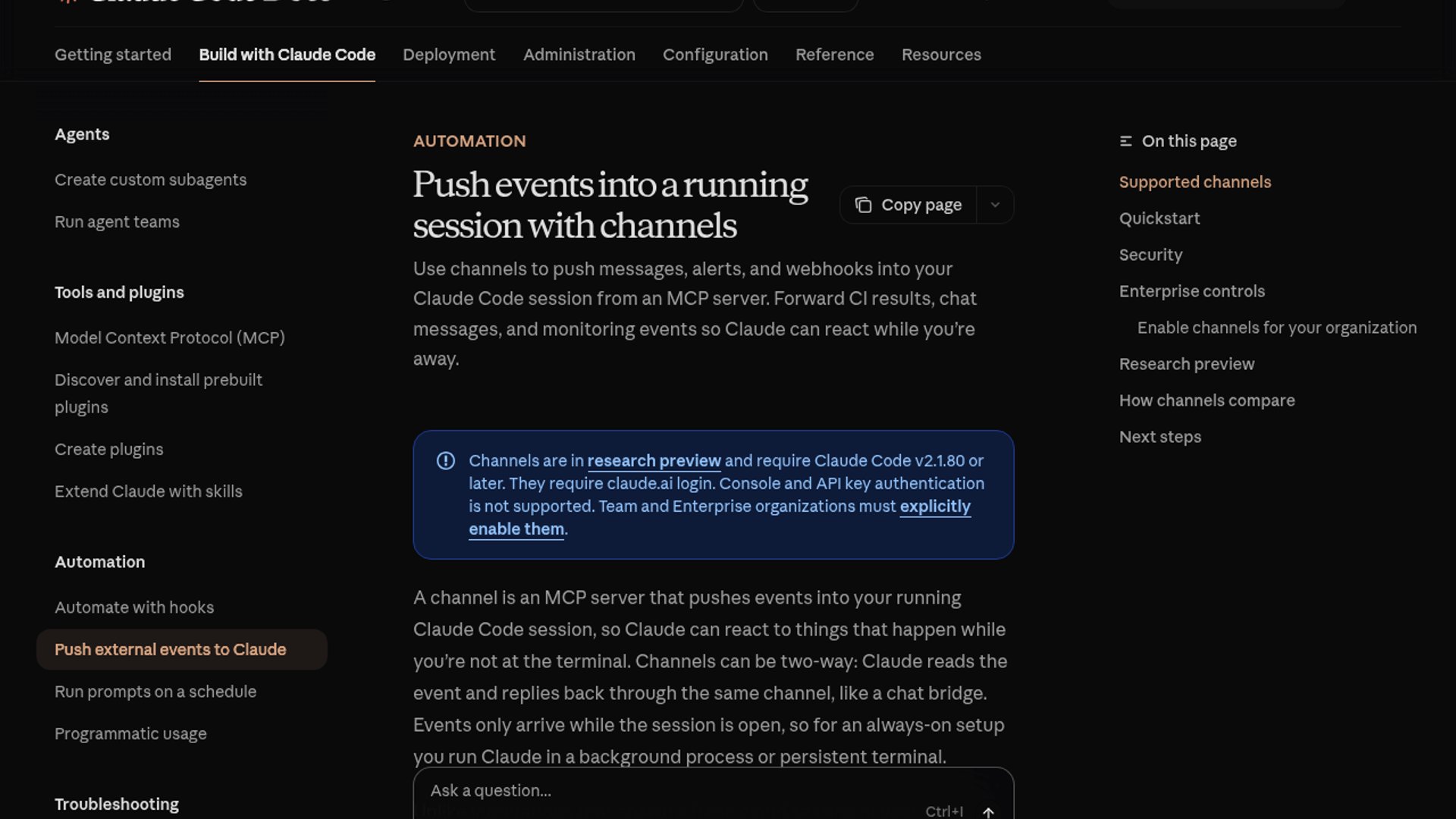Expand the Copy page dropdown chevron

click(995, 205)
